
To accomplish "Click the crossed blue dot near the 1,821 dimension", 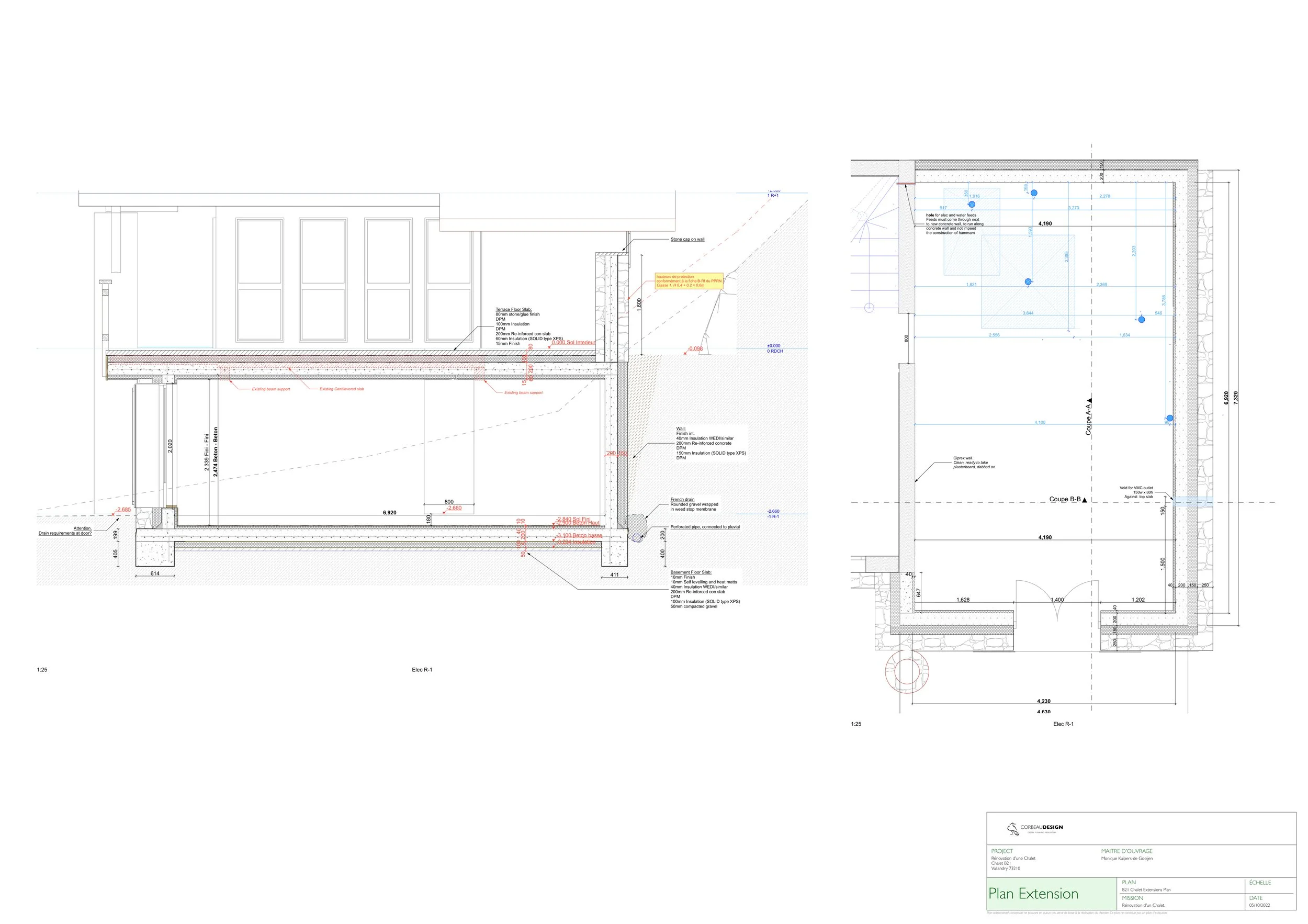I will (x=1028, y=281).
